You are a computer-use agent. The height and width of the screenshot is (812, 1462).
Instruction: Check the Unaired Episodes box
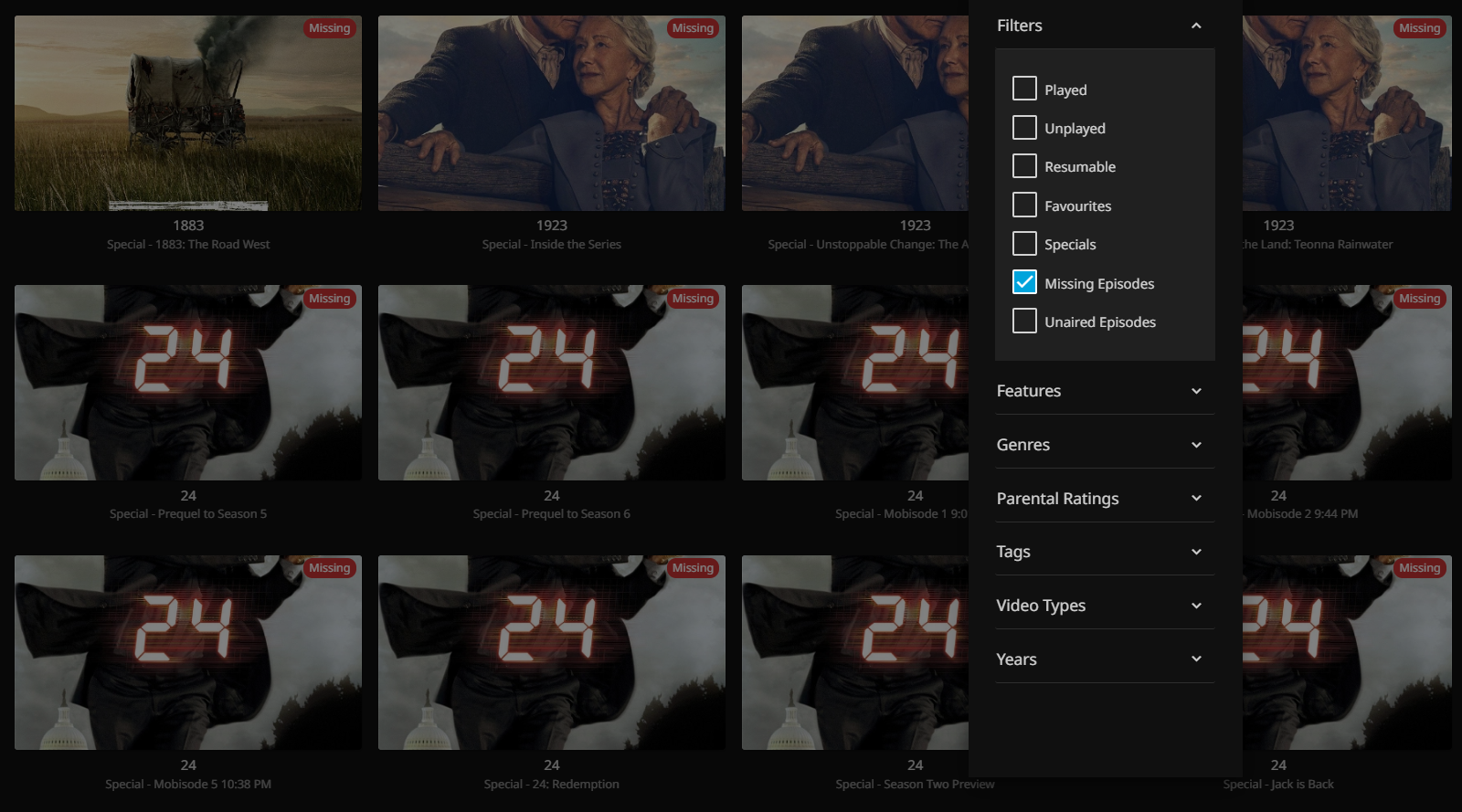click(1024, 322)
